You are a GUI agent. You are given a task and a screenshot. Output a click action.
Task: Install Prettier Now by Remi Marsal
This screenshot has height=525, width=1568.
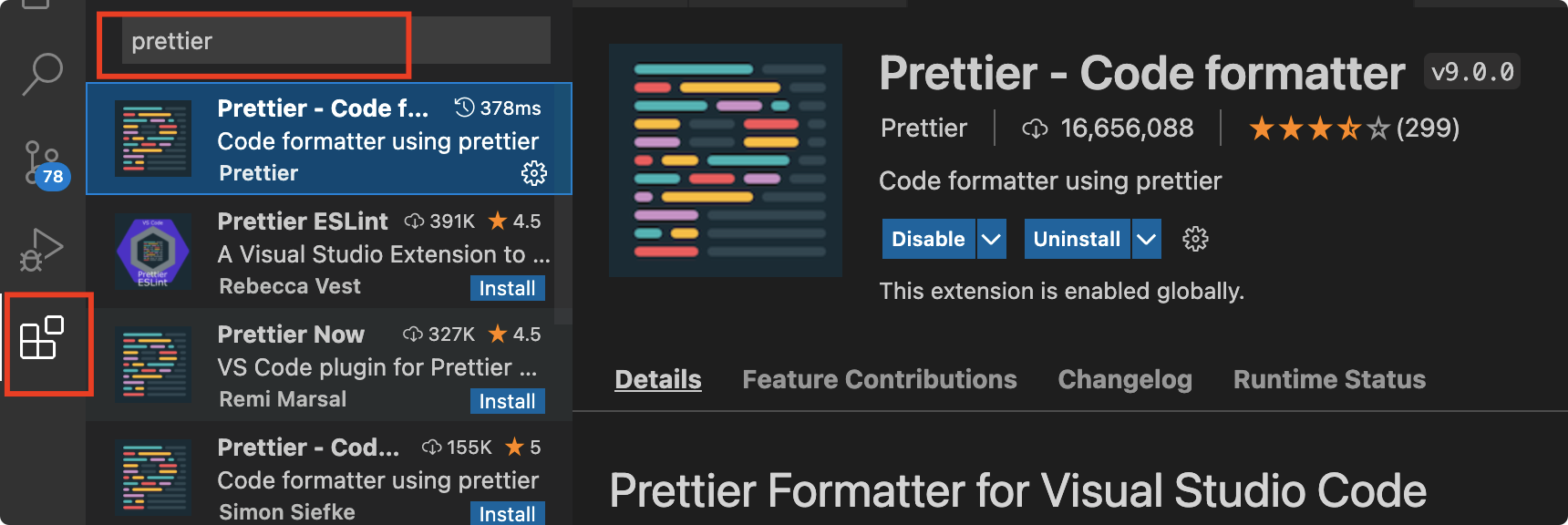[508, 401]
